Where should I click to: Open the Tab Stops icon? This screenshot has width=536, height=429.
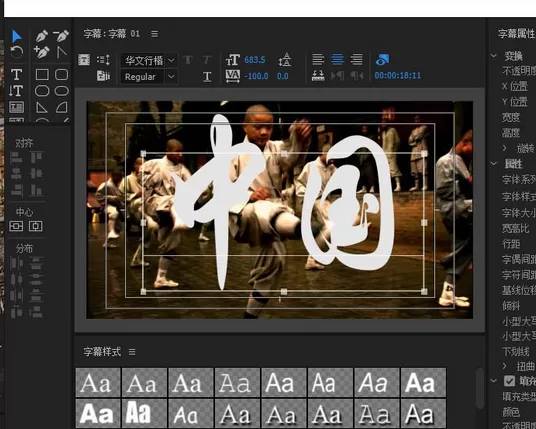pos(318,76)
